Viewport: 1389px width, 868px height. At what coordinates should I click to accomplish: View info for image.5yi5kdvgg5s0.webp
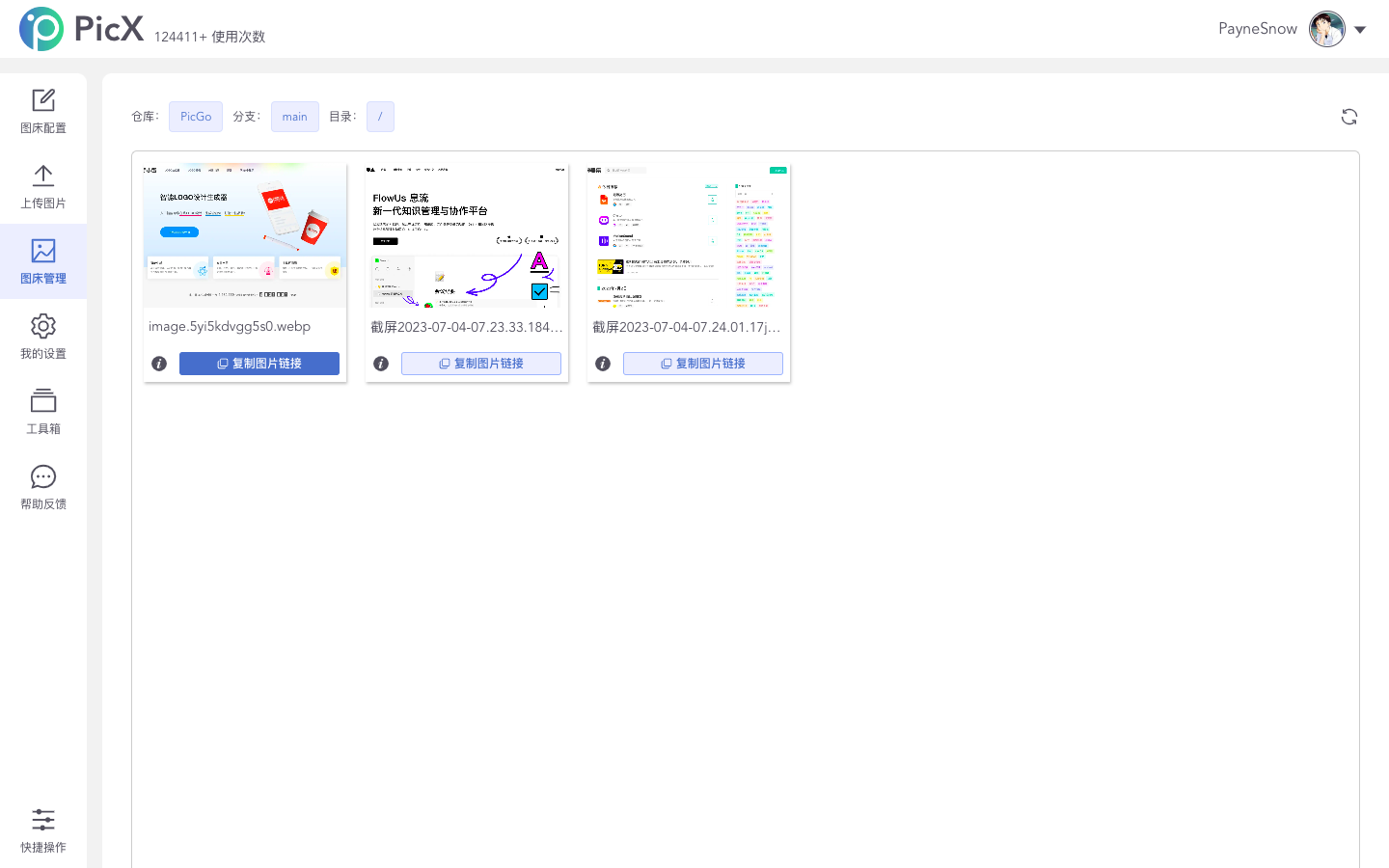(159, 364)
